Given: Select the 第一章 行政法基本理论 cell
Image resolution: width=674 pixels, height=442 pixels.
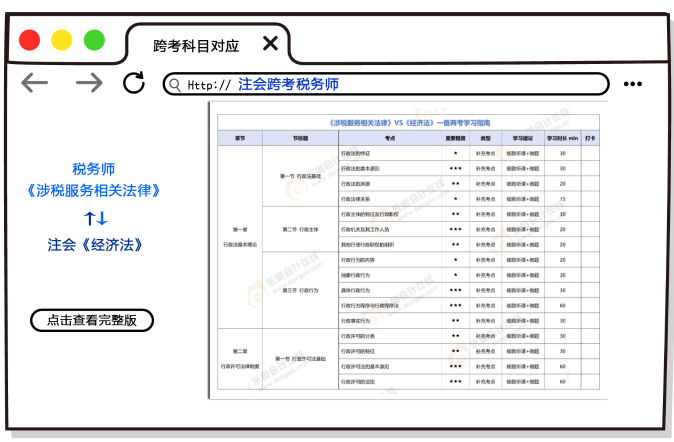Looking at the screenshot, I should point(240,236).
